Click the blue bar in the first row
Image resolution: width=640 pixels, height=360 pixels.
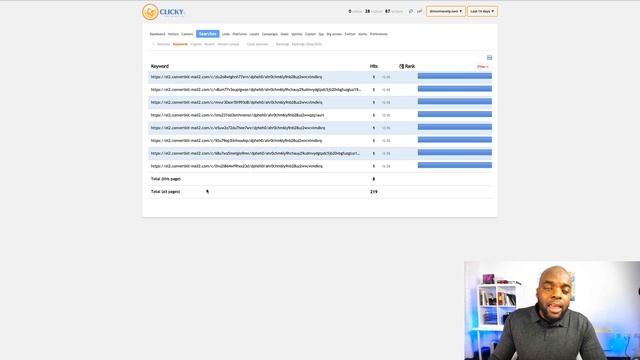coord(455,76)
